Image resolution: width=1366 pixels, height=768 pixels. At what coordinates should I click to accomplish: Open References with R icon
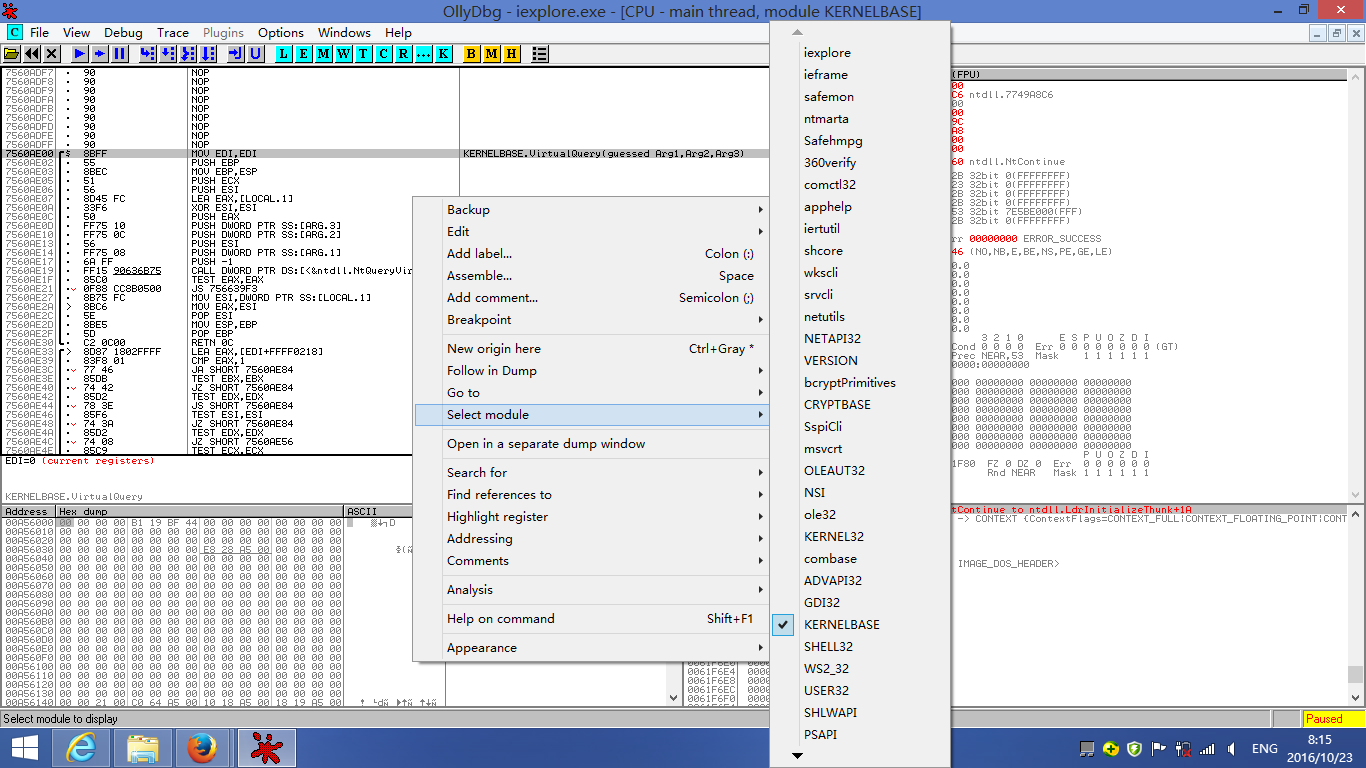coord(403,53)
